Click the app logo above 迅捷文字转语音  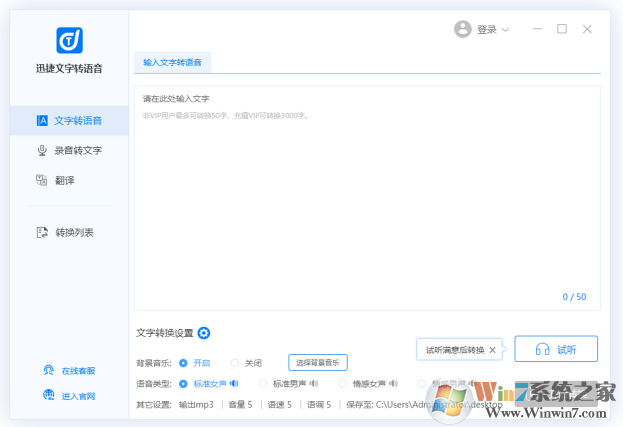69,40
